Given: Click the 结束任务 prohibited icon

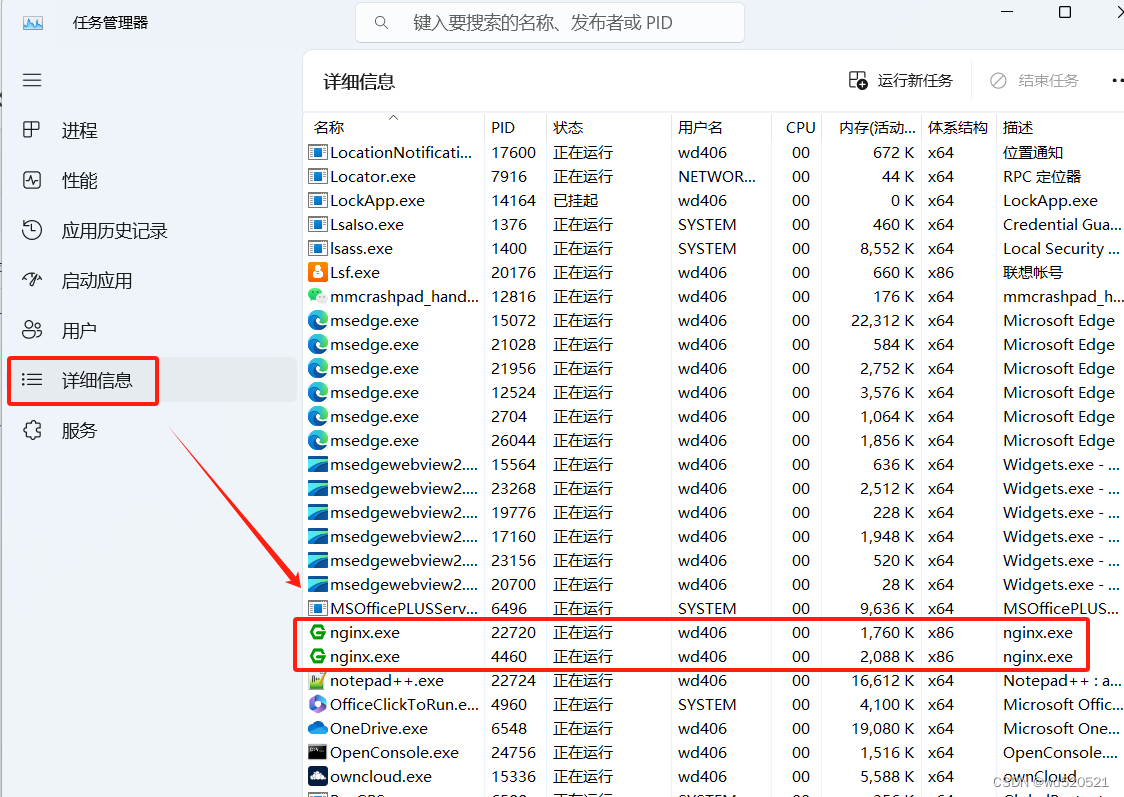Looking at the screenshot, I should click(x=998, y=80).
